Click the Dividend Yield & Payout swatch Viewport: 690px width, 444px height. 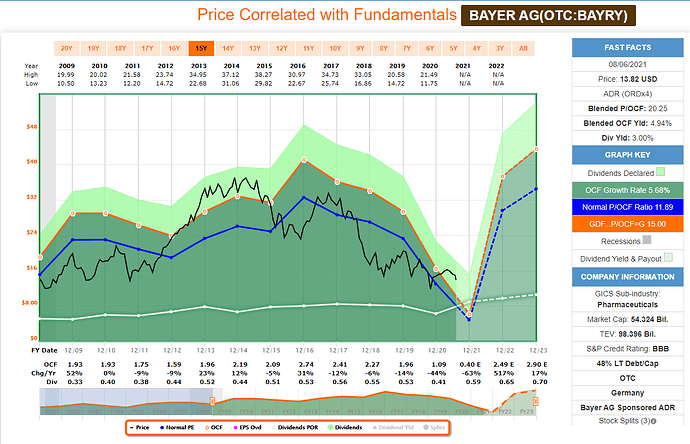(668, 258)
